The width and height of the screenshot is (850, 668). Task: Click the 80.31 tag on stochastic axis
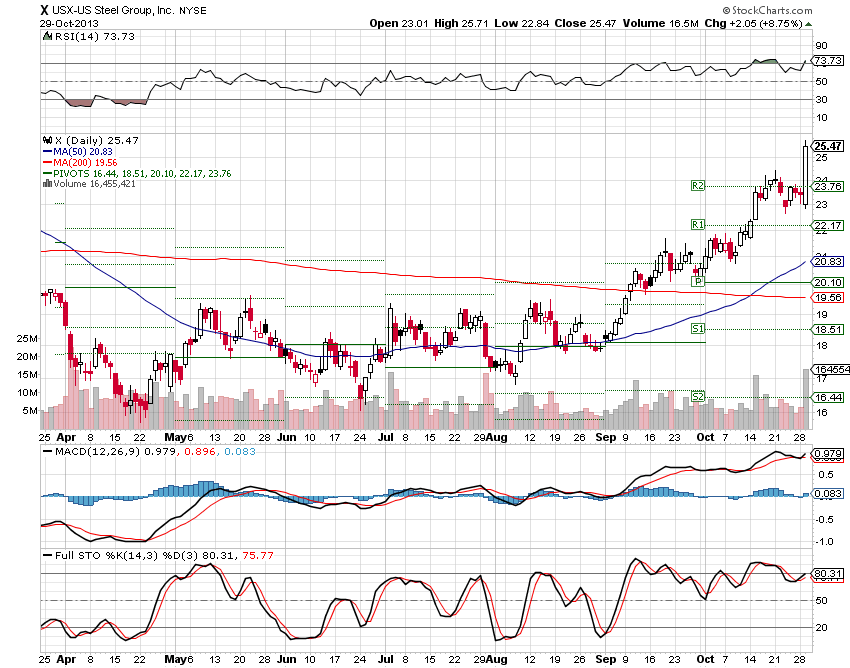[828, 574]
